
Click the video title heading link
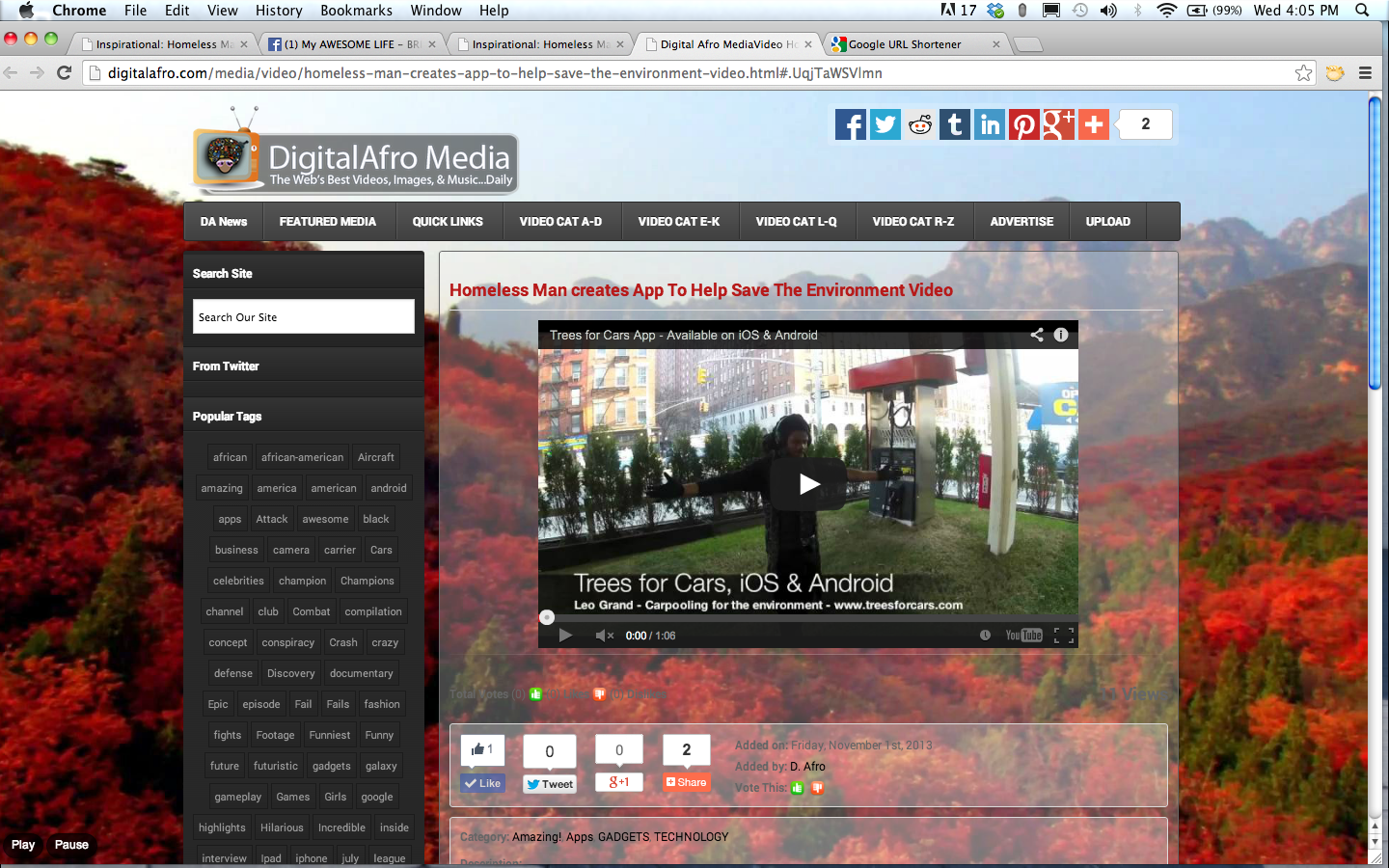click(701, 290)
